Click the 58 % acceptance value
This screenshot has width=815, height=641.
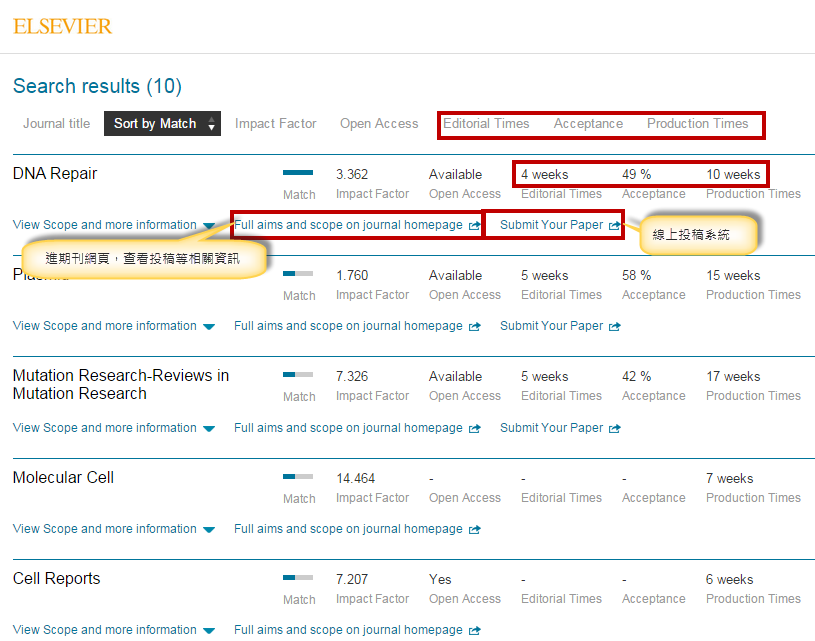click(x=637, y=276)
